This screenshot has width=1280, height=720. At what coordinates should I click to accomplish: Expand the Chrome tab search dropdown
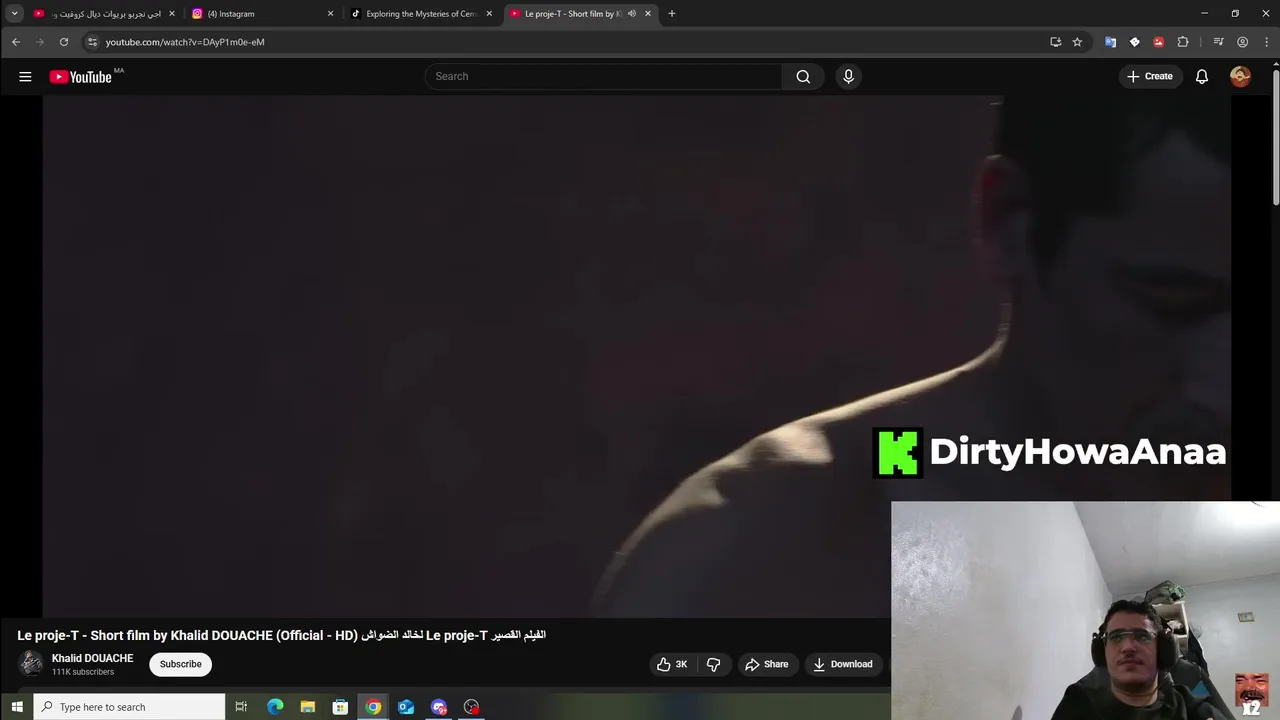pos(14,14)
